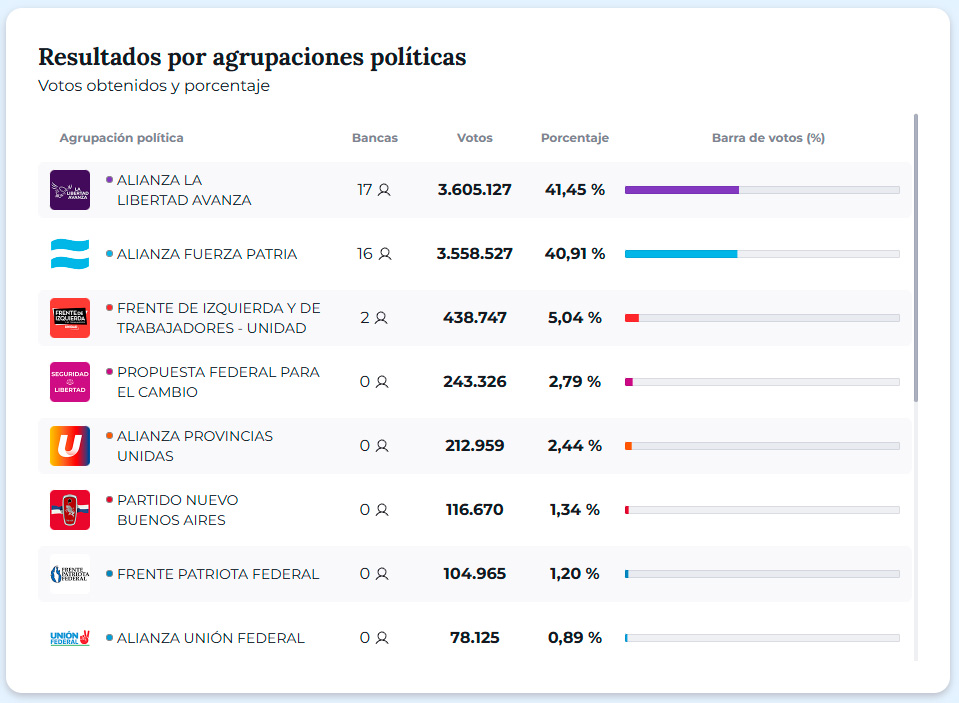
Task: Click the Porcentaje column header
Action: coord(575,138)
